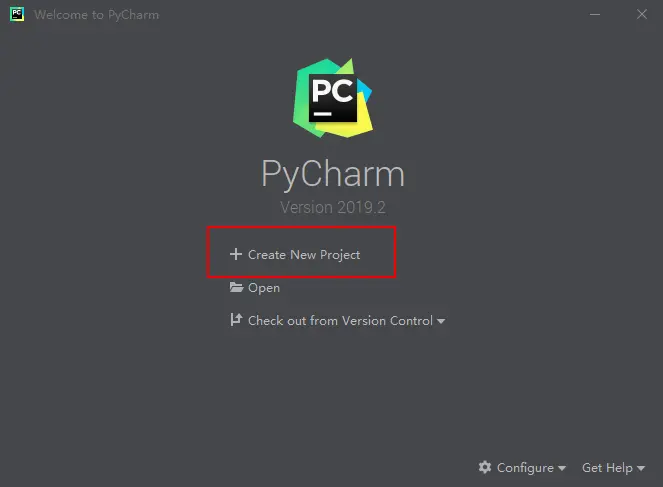Minimize the Welcome to PyCharm window
663x487 pixels.
pyautogui.click(x=595, y=14)
